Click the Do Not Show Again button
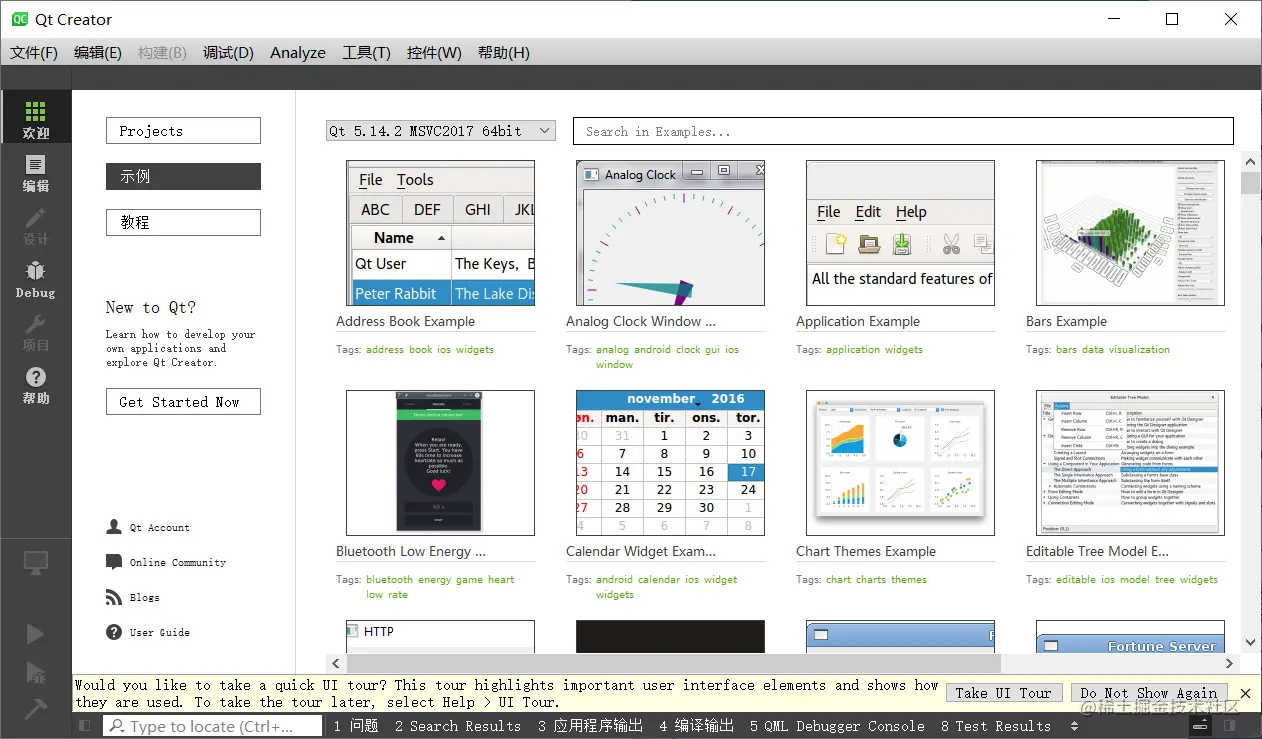The image size is (1262, 739). (1149, 693)
